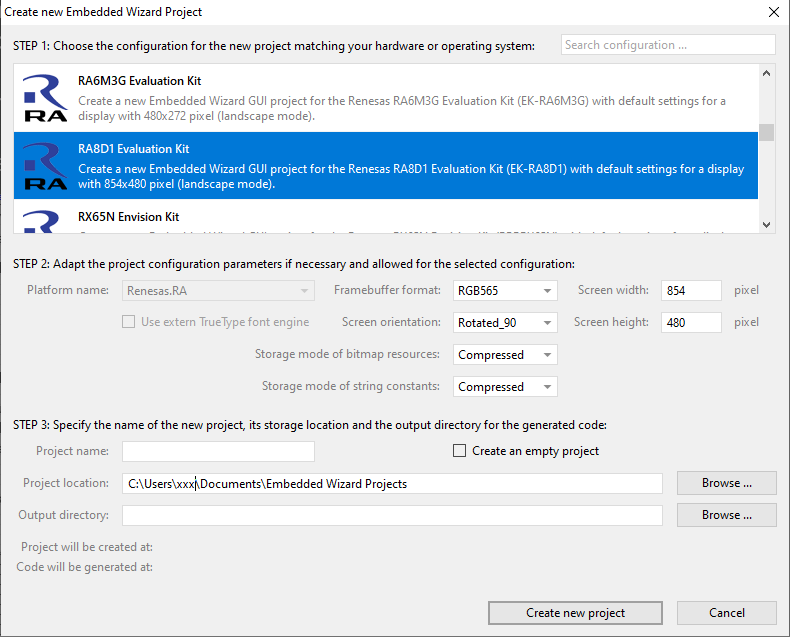Select the RX65N Envision Kit configuration
The width and height of the screenshot is (790, 637).
(x=400, y=218)
